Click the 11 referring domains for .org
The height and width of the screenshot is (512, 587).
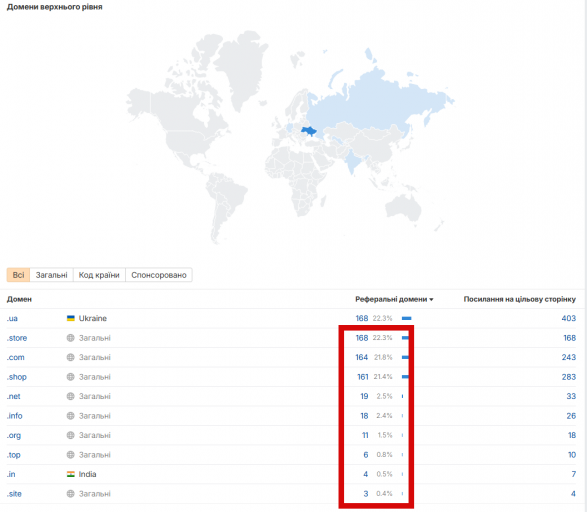tap(365, 435)
